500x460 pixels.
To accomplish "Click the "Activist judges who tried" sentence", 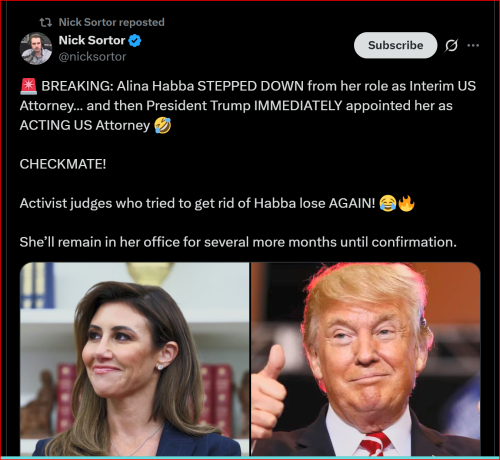I will 197,203.
